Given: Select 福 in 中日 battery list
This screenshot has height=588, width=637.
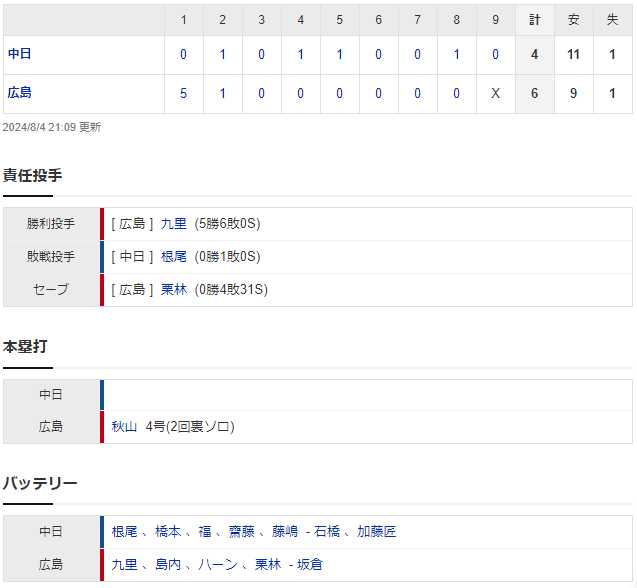Looking at the screenshot, I should (x=205, y=532).
